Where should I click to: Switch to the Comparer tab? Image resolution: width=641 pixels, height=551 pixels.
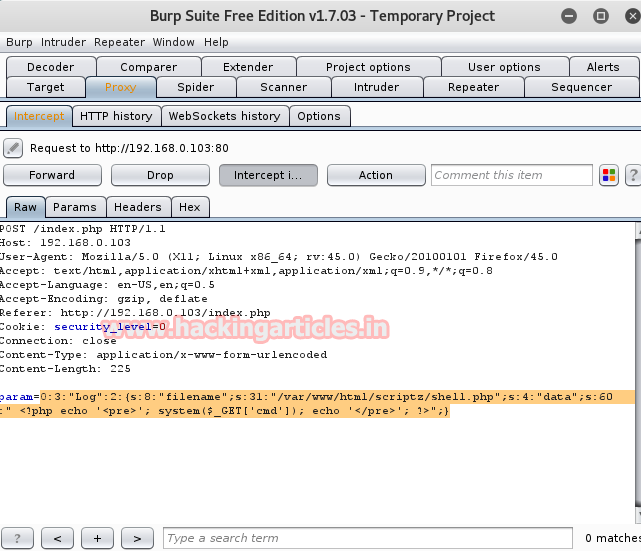[x=149, y=67]
